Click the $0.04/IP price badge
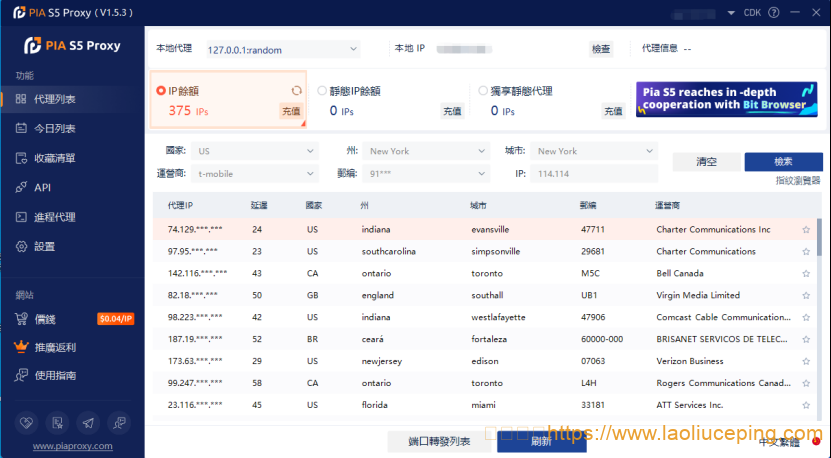 pos(116,319)
